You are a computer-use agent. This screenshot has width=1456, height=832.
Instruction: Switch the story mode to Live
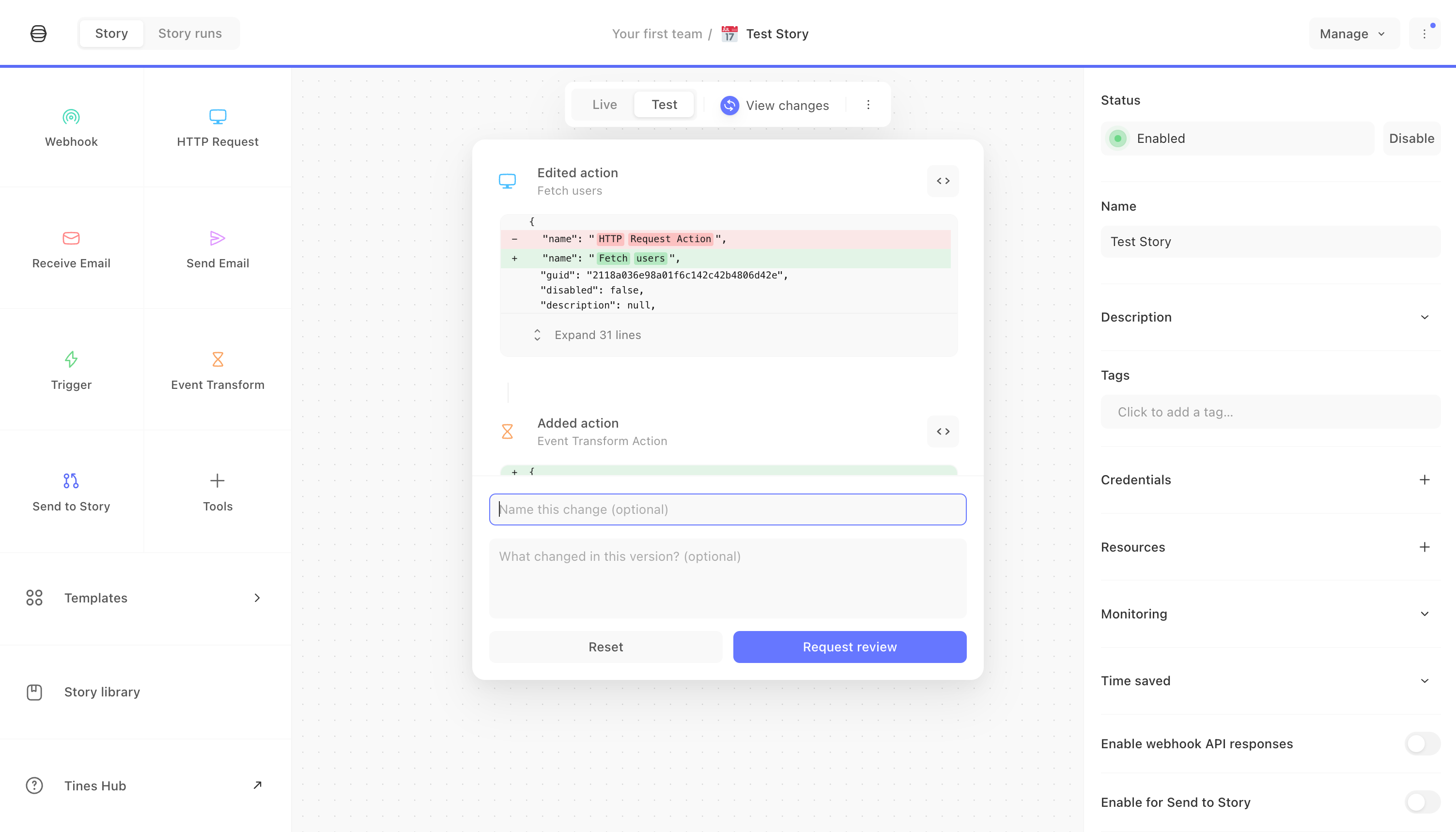tap(604, 104)
